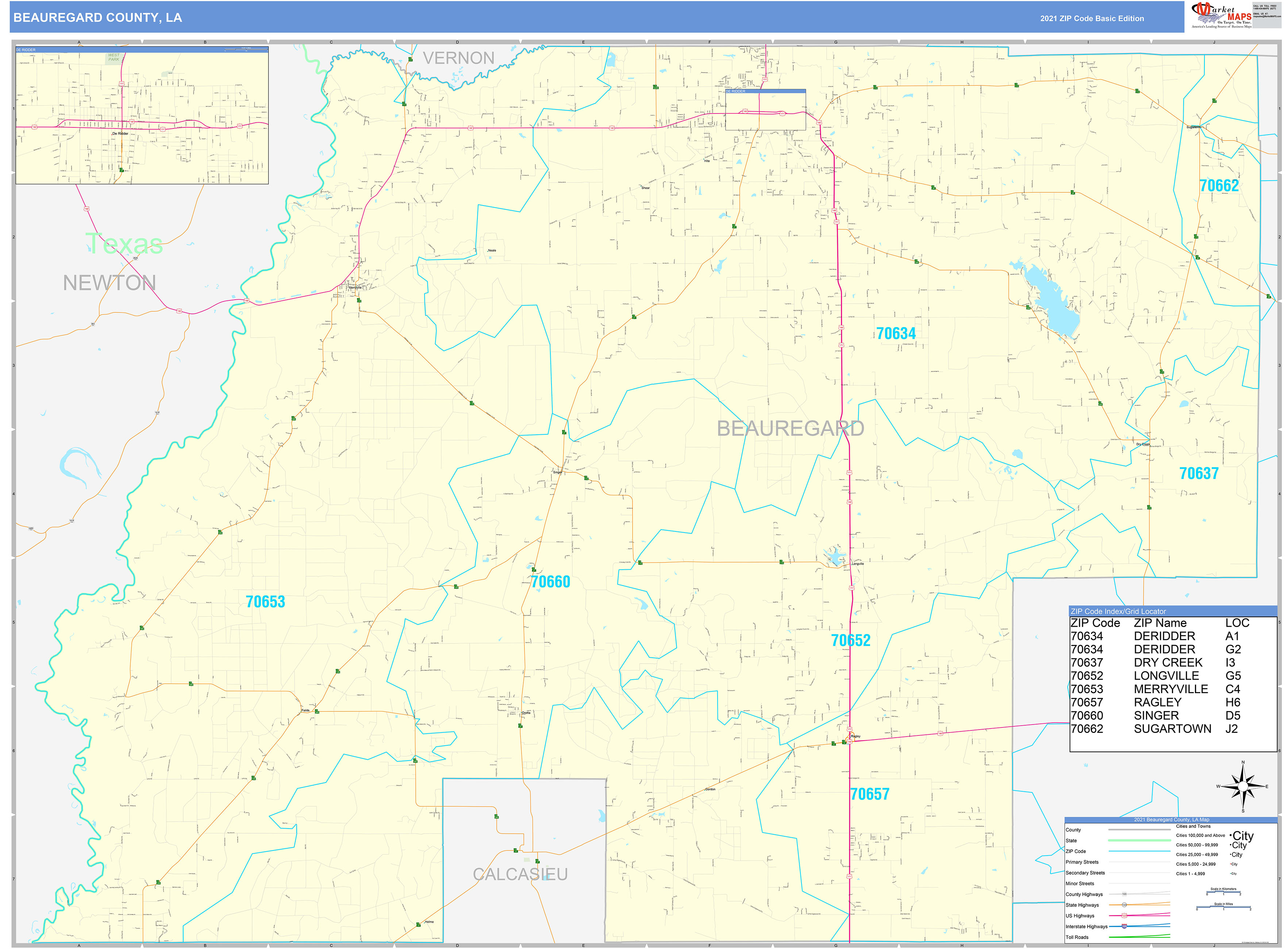Click the blue 70634 label on the map
This screenshot has width=1288, height=949.
click(x=896, y=333)
